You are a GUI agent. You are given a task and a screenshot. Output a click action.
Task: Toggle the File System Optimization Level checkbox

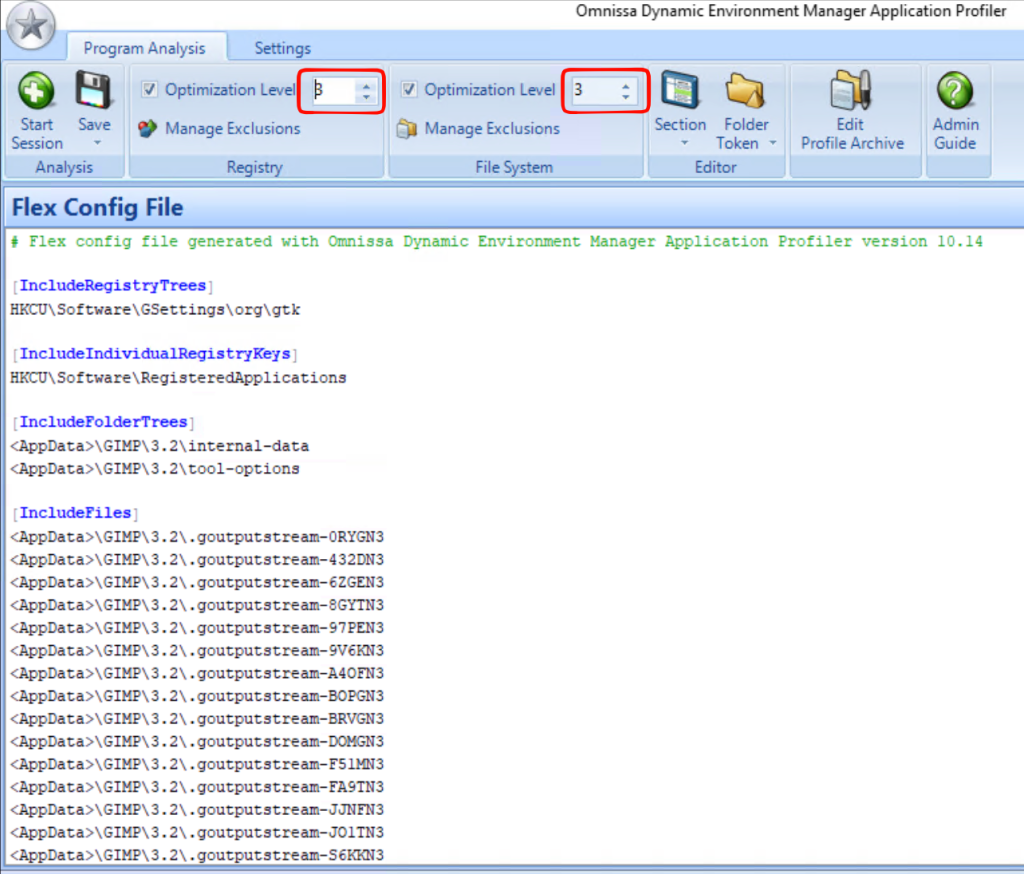pos(409,89)
